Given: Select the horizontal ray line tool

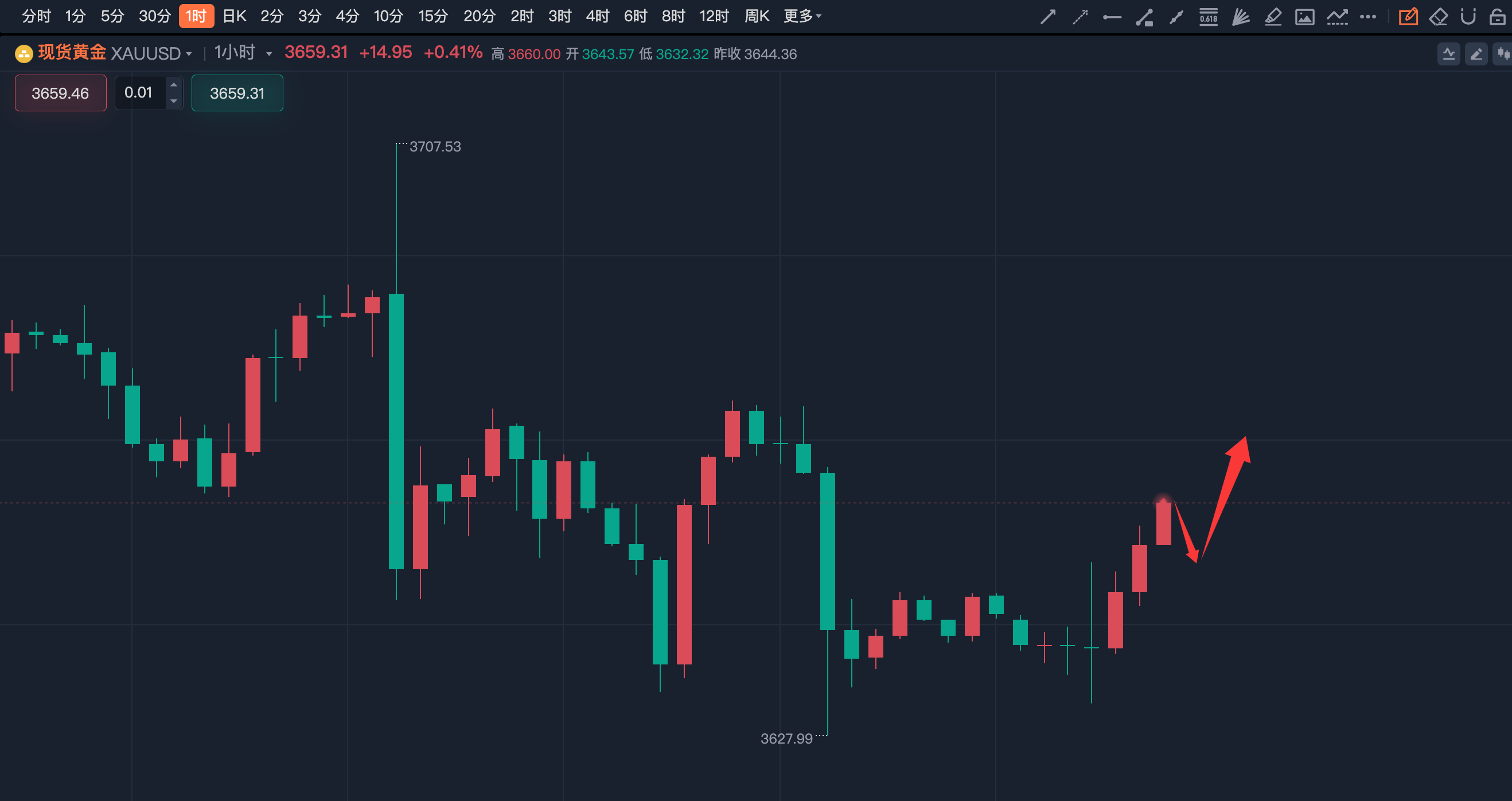Looking at the screenshot, I should point(1112,17).
